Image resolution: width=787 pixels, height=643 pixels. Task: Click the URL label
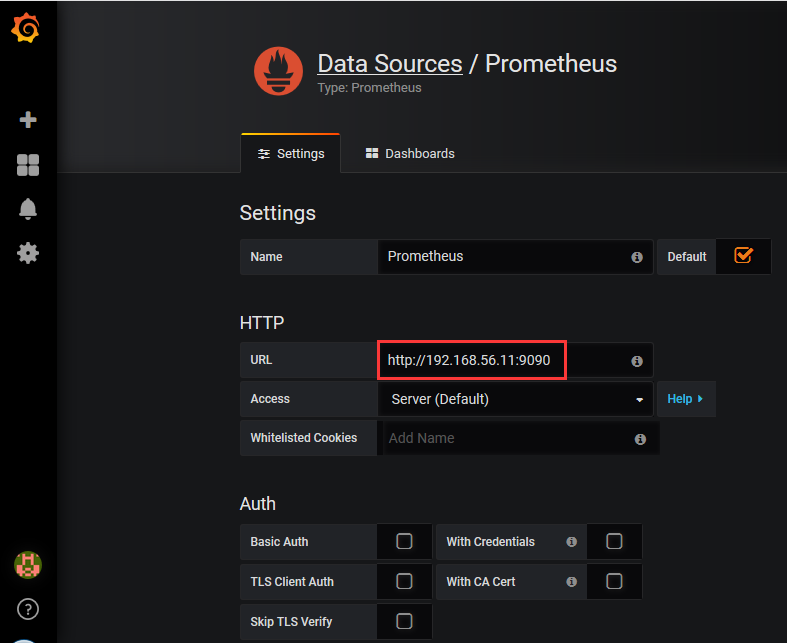pyautogui.click(x=261, y=360)
